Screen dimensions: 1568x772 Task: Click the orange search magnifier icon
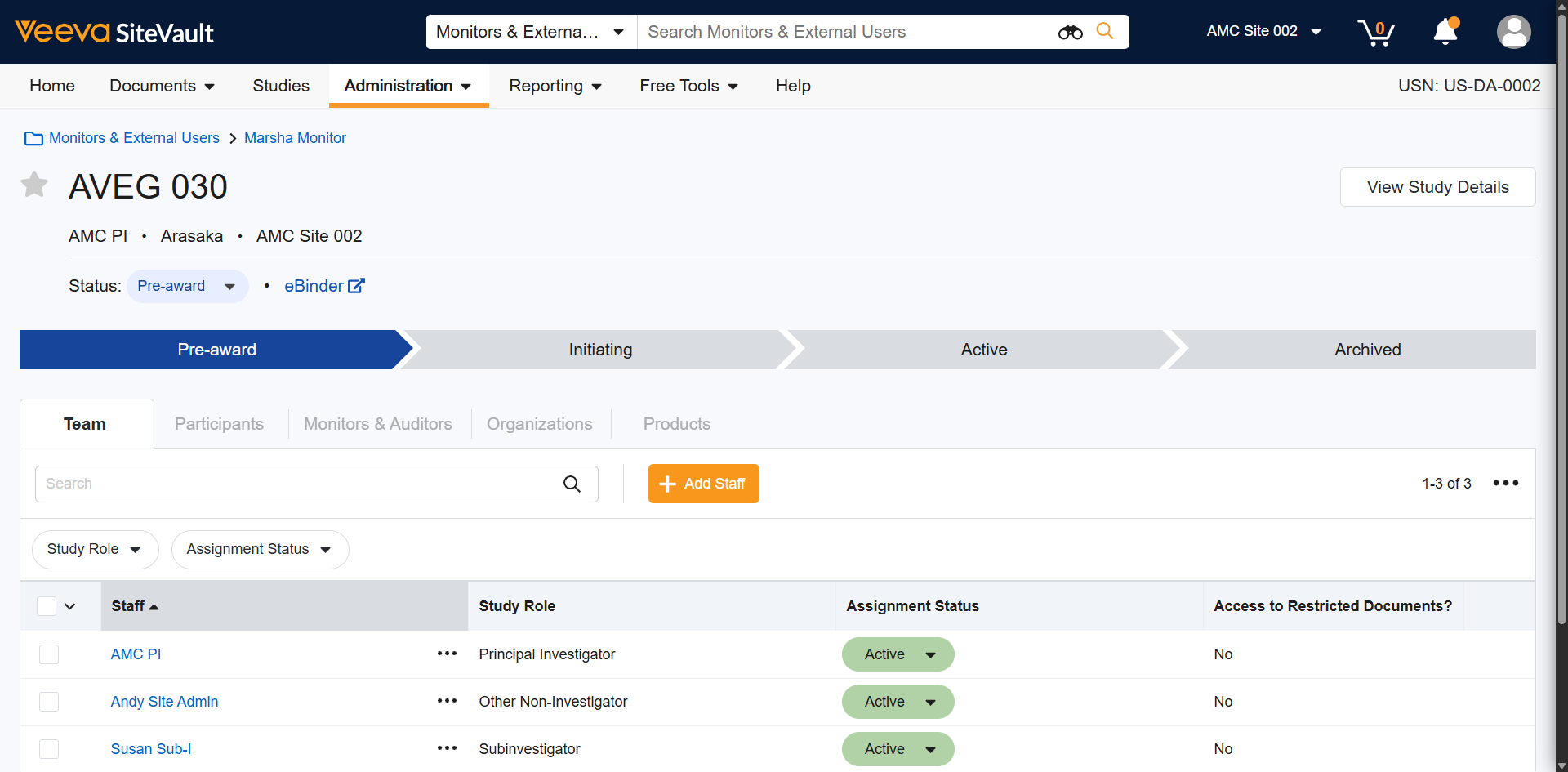pos(1105,31)
